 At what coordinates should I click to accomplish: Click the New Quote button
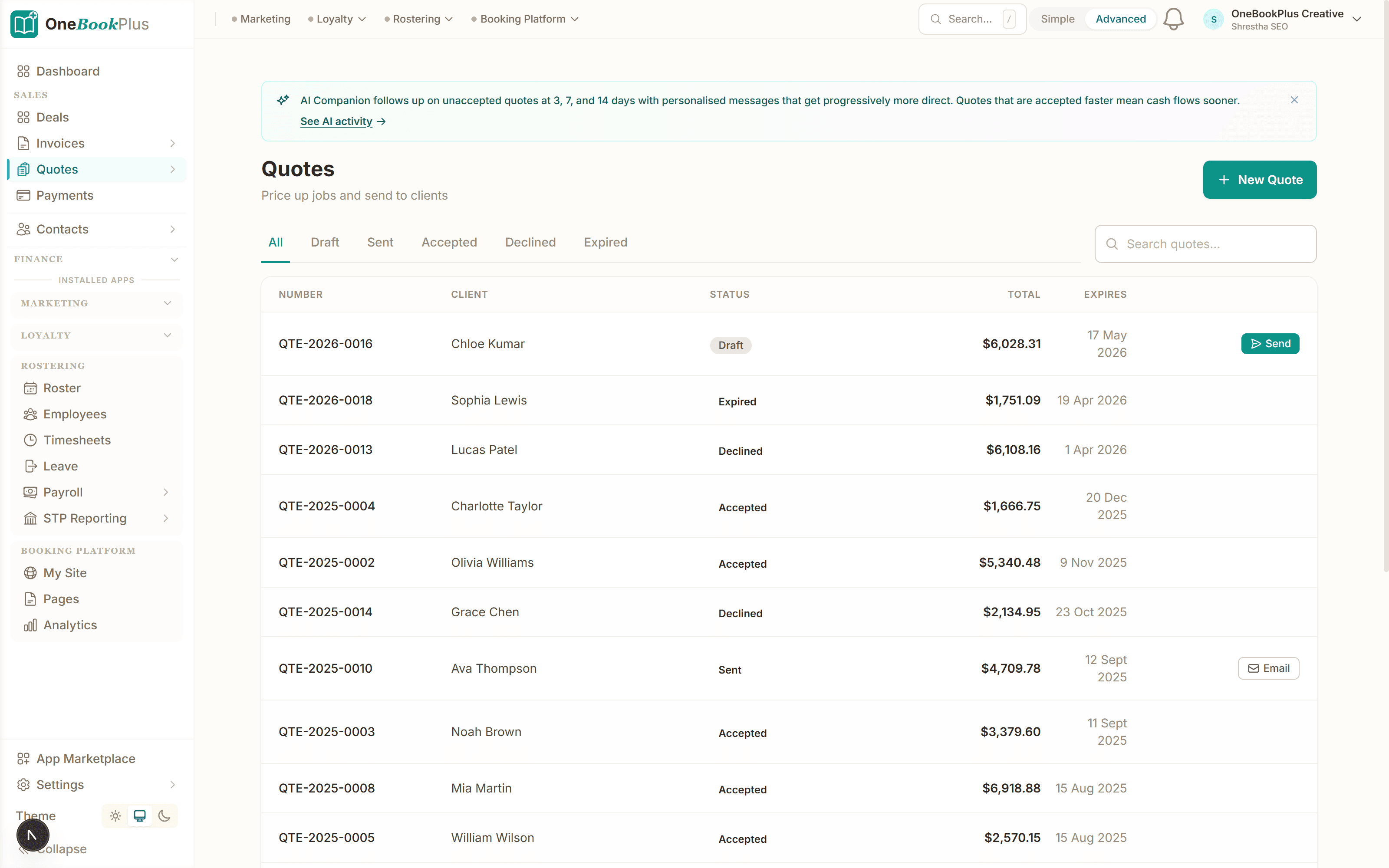click(x=1259, y=180)
